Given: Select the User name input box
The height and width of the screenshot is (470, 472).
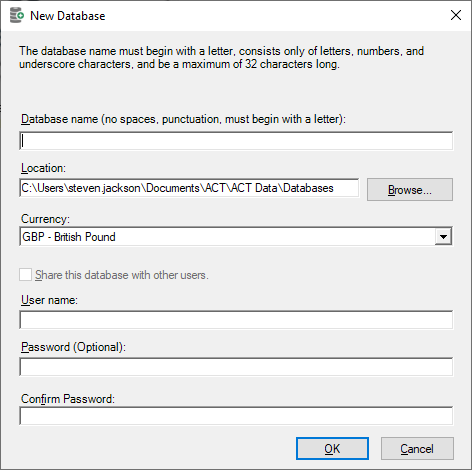Looking at the screenshot, I should click(x=236, y=320).
